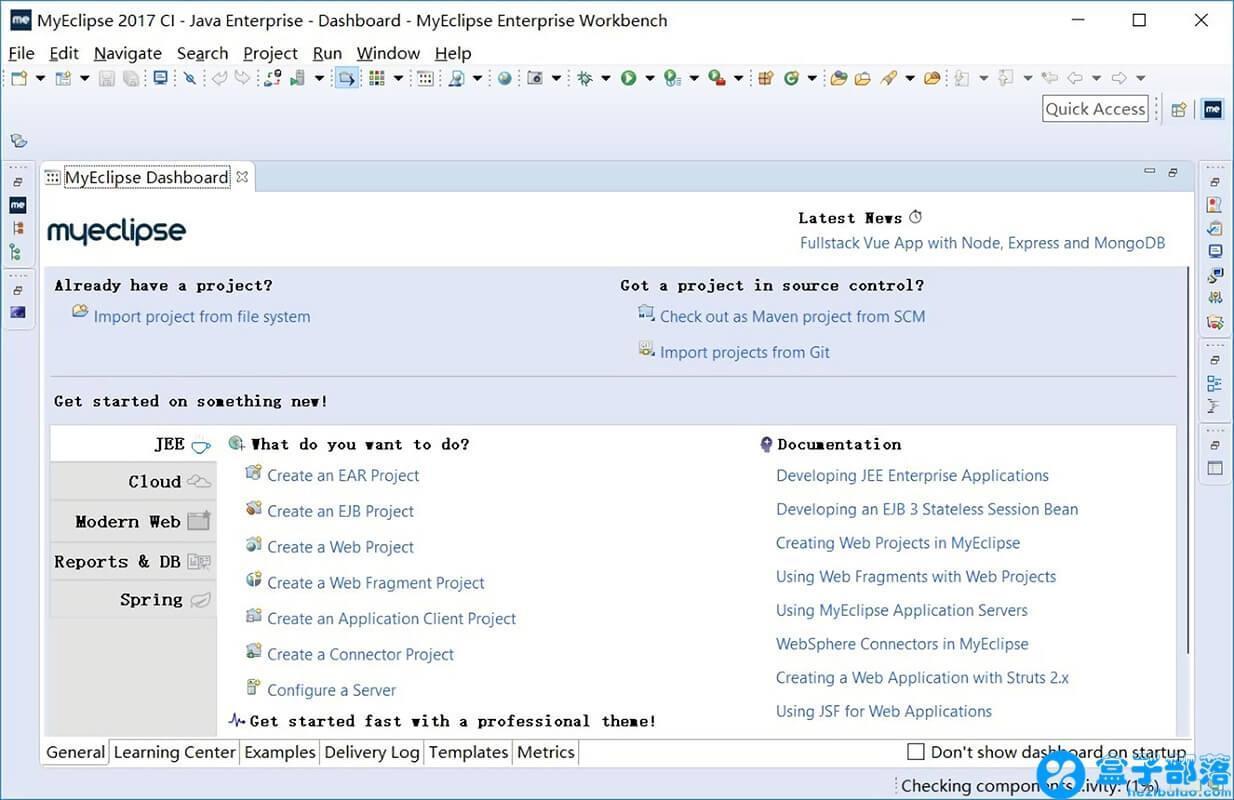
Task: Open the New wizard dropdown arrow
Action: click(40, 78)
